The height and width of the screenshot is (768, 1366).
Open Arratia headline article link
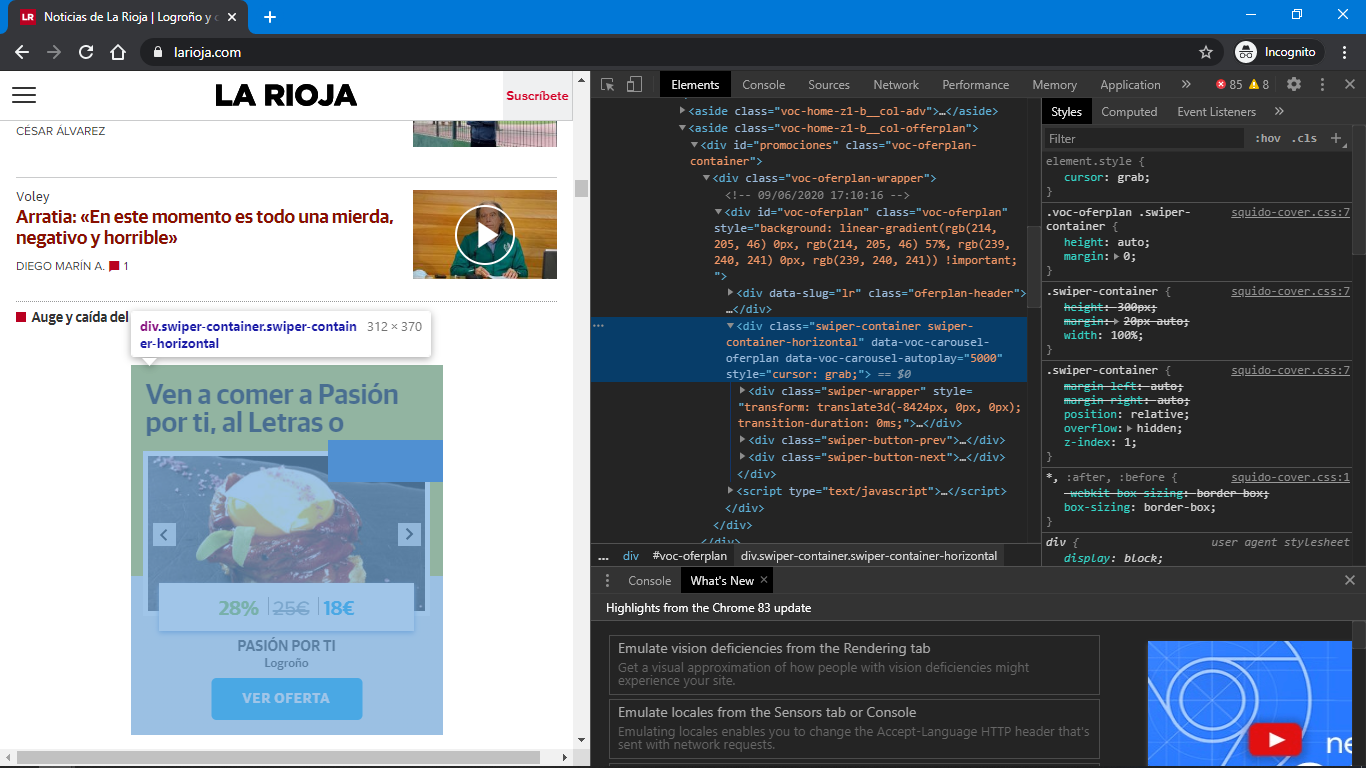(x=205, y=228)
